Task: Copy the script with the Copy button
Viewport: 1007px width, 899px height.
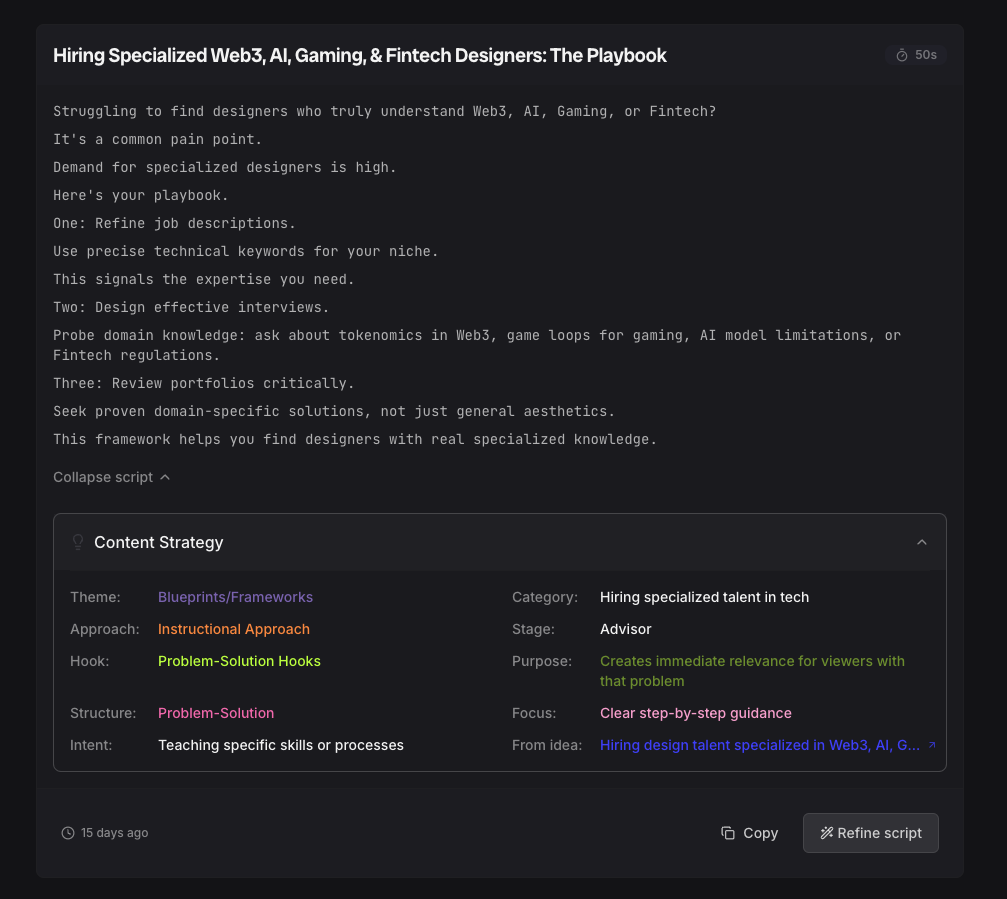Action: coord(749,833)
